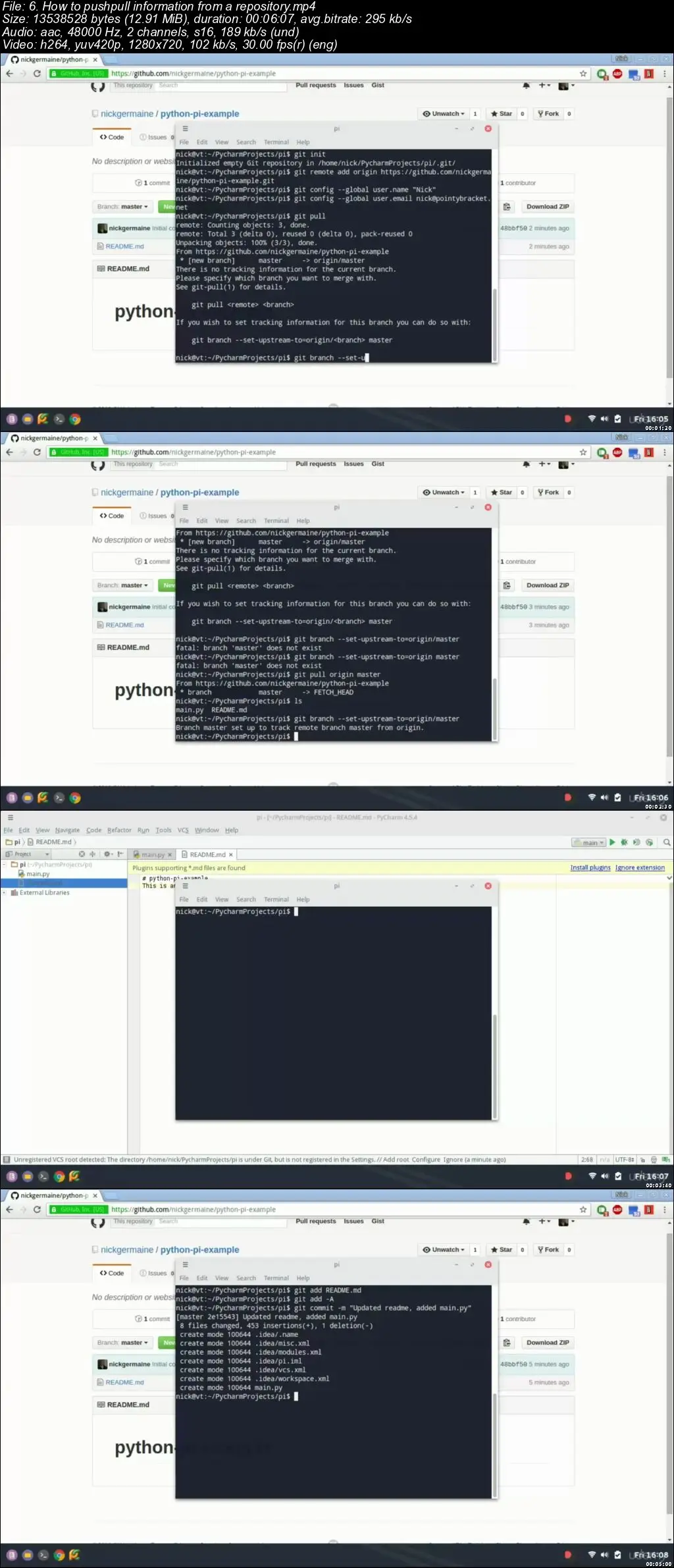The width and height of the screenshot is (674, 1568).
Task: Click the GitHub octocat logo in the 16:05 frame
Action: pyautogui.click(x=98, y=86)
